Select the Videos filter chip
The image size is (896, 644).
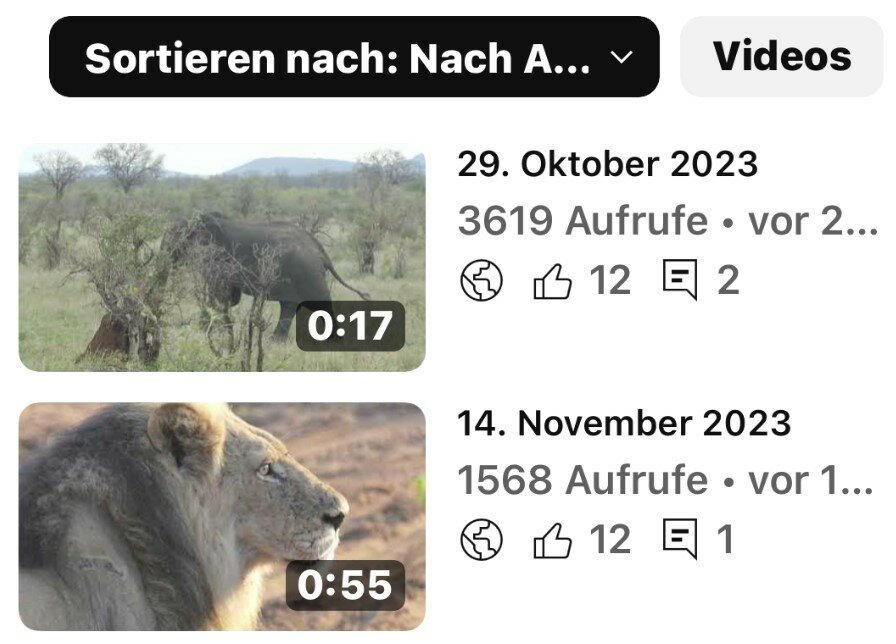point(782,57)
